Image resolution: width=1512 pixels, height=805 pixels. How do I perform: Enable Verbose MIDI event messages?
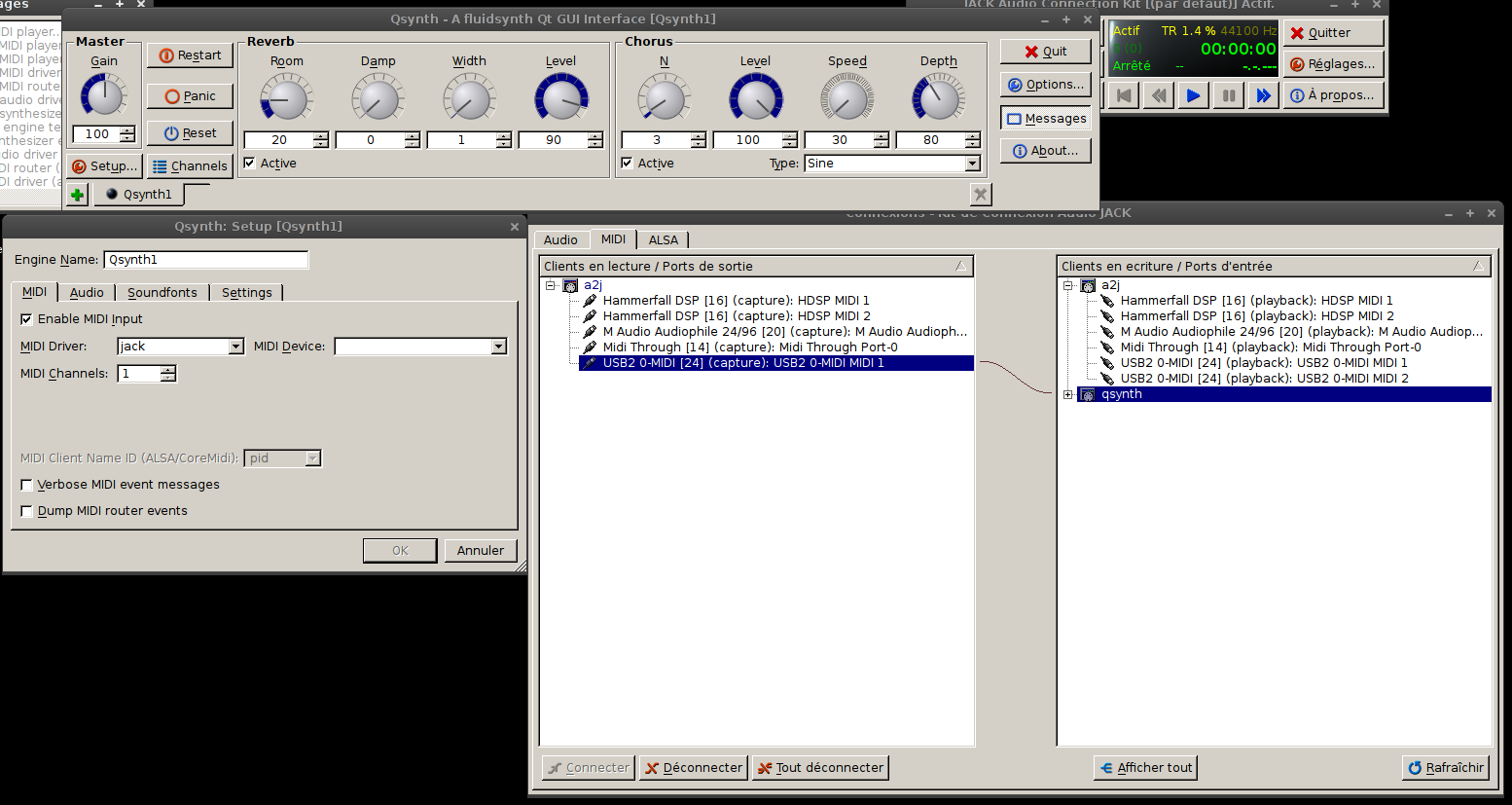tap(27, 485)
